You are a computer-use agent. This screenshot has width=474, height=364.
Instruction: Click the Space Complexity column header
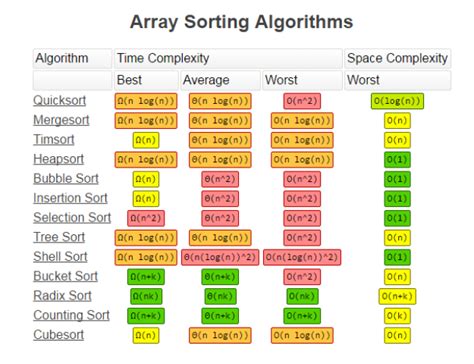(x=398, y=58)
